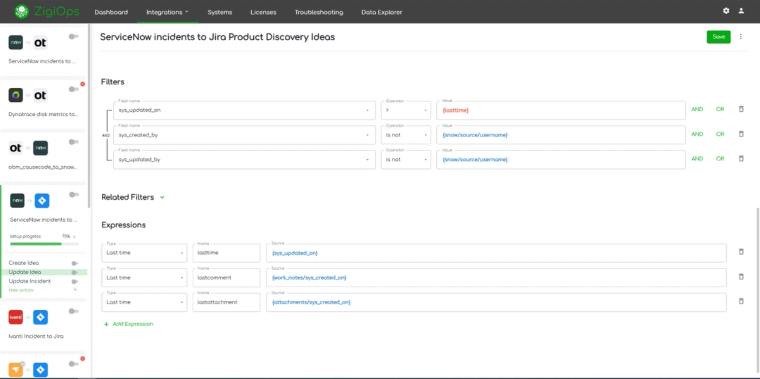The height and width of the screenshot is (379, 760).
Task: Toggle the first ServiceNow incidents integration switch
Action: (74, 36)
